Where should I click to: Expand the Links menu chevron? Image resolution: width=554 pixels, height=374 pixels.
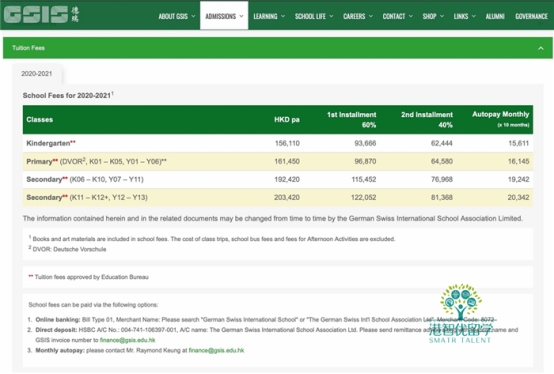[x=473, y=16]
